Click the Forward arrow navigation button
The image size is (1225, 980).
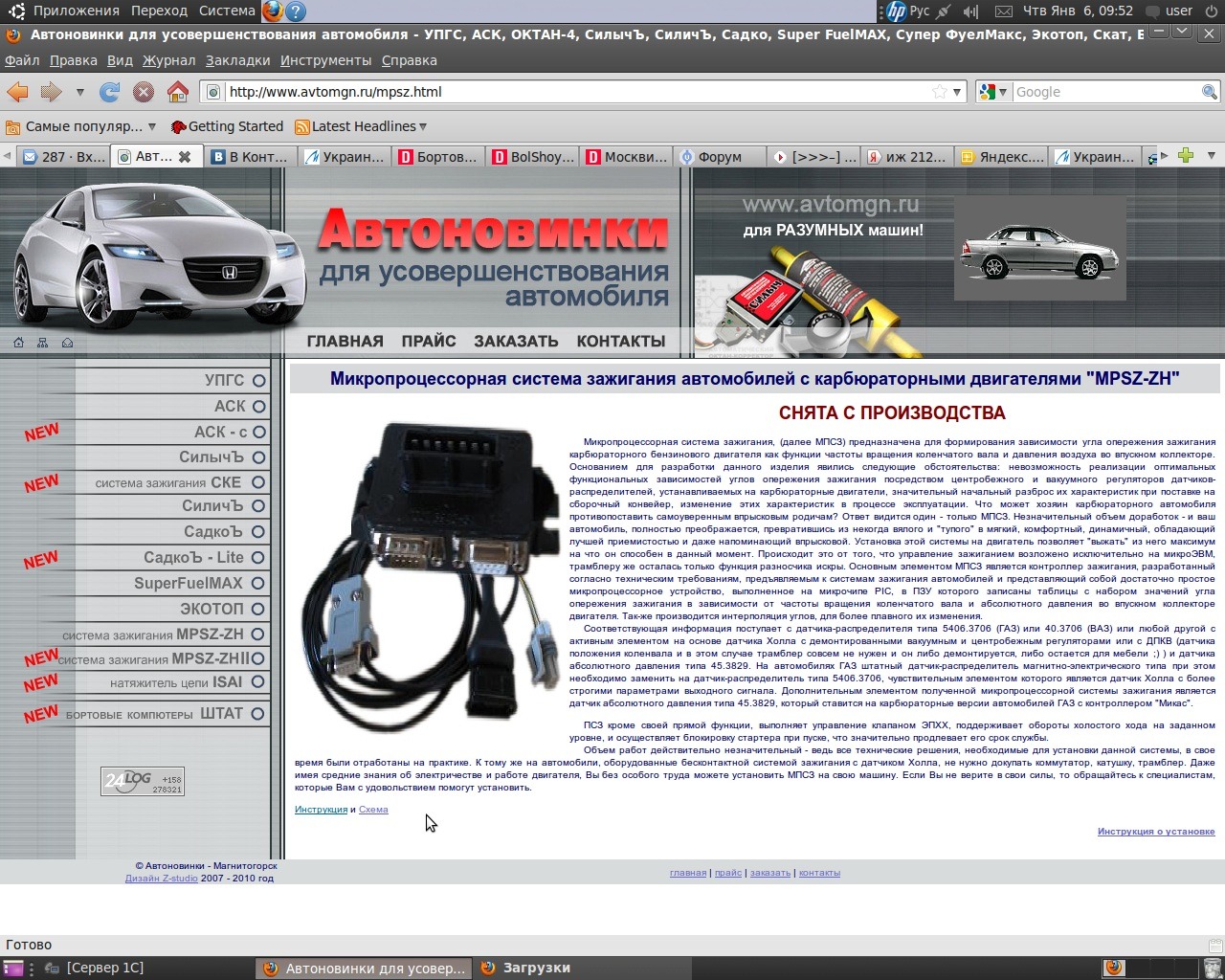tap(51, 92)
